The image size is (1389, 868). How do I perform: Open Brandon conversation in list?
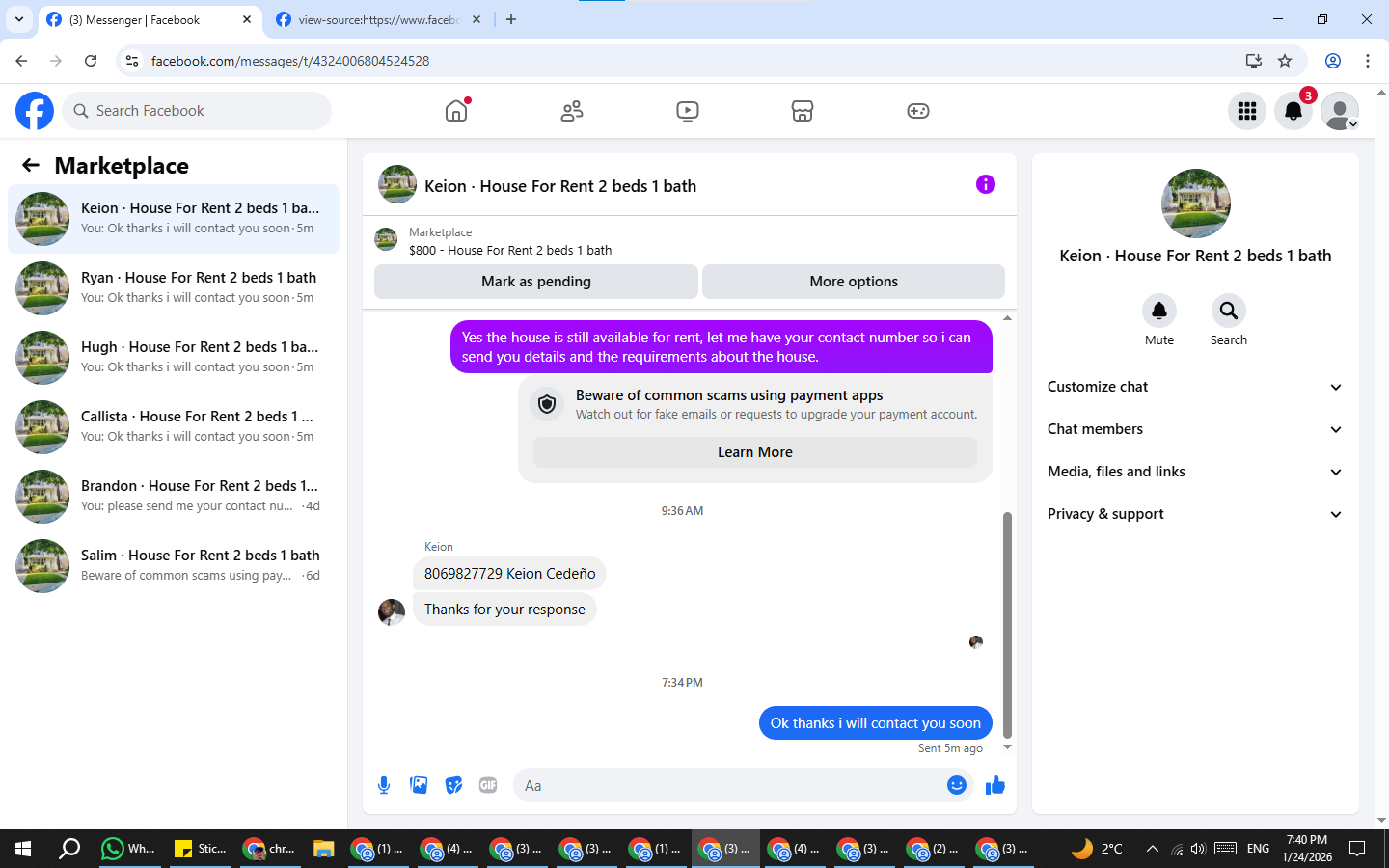(x=174, y=497)
